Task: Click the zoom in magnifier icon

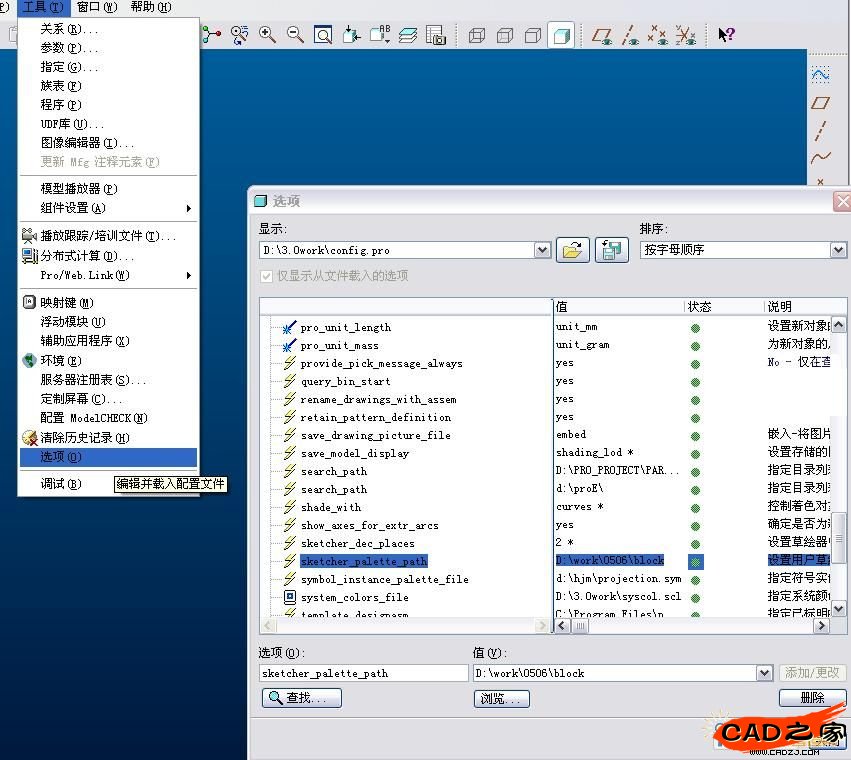Action: click(x=267, y=35)
